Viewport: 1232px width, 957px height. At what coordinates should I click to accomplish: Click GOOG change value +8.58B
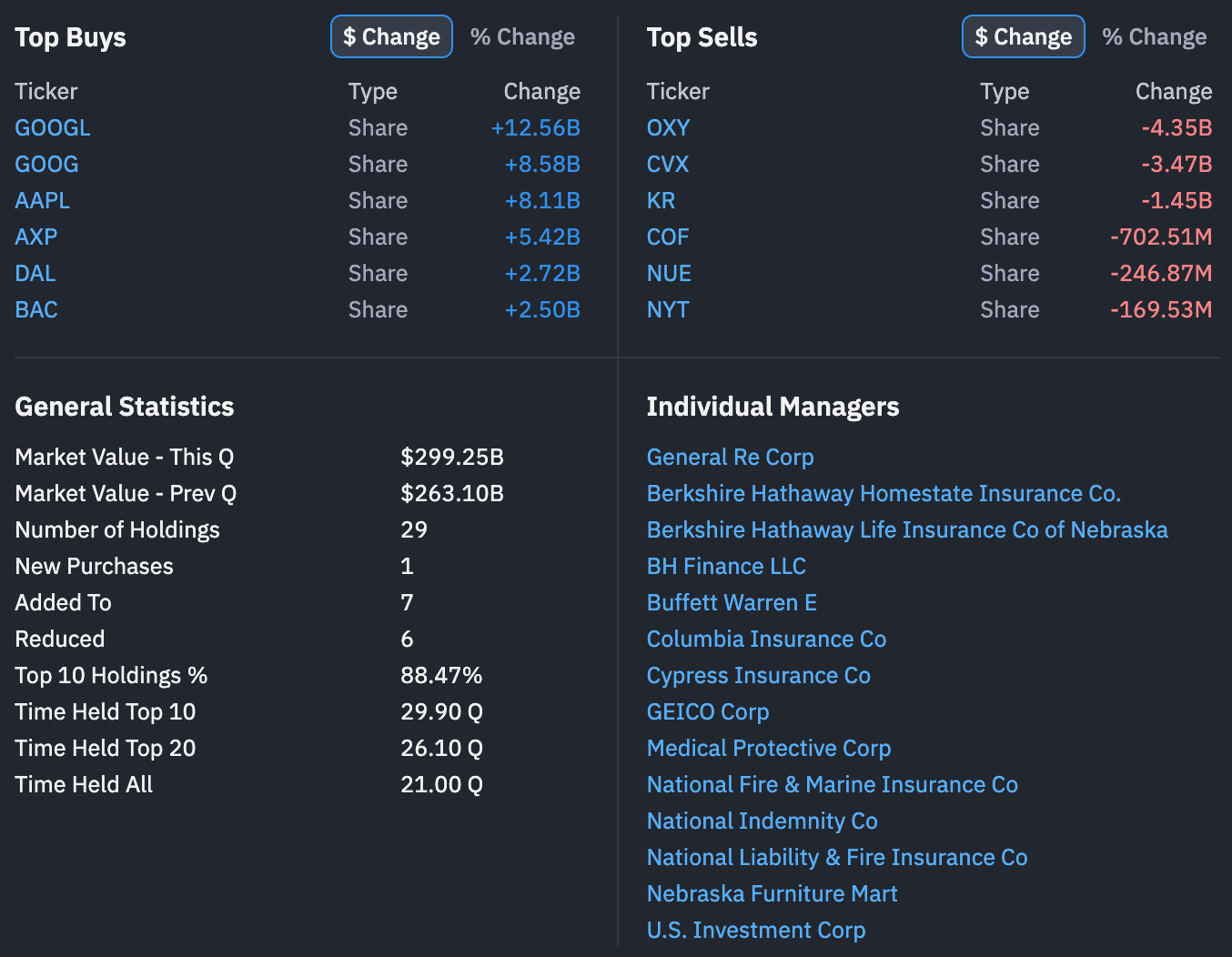(542, 164)
